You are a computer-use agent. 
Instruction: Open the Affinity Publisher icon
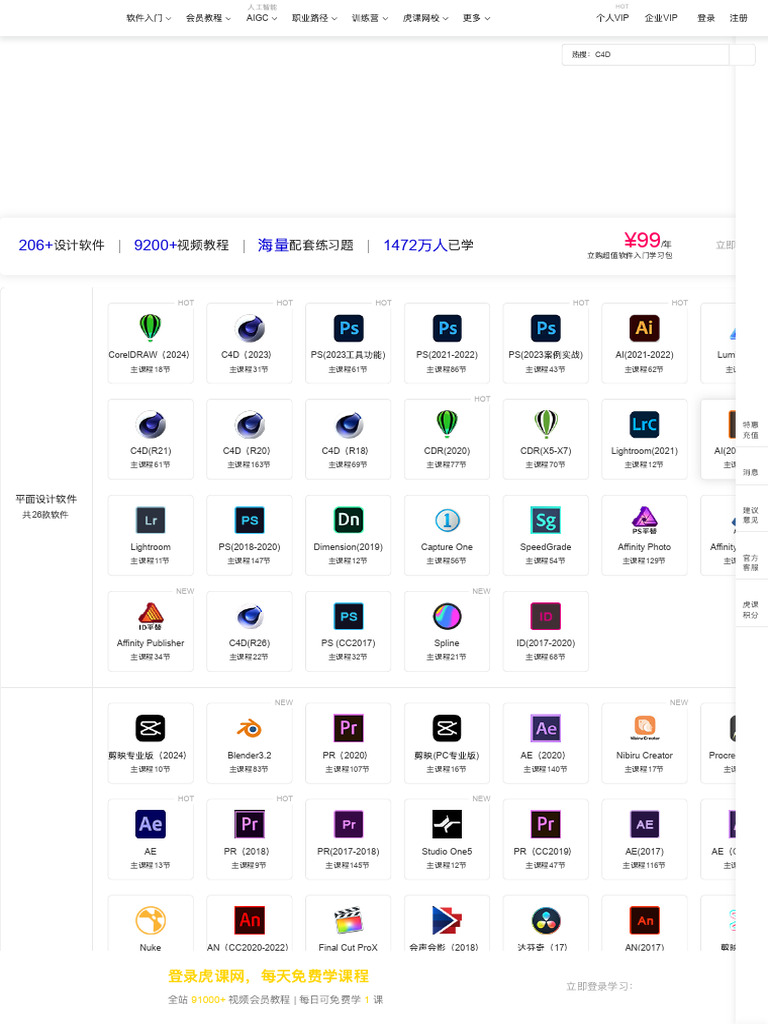click(x=150, y=616)
